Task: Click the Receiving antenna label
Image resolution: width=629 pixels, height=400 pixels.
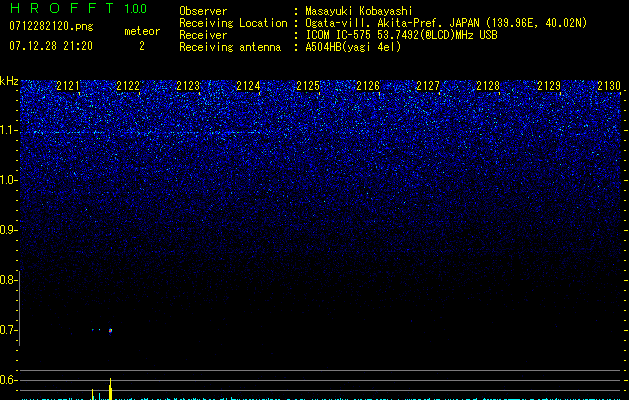Action: (230, 47)
